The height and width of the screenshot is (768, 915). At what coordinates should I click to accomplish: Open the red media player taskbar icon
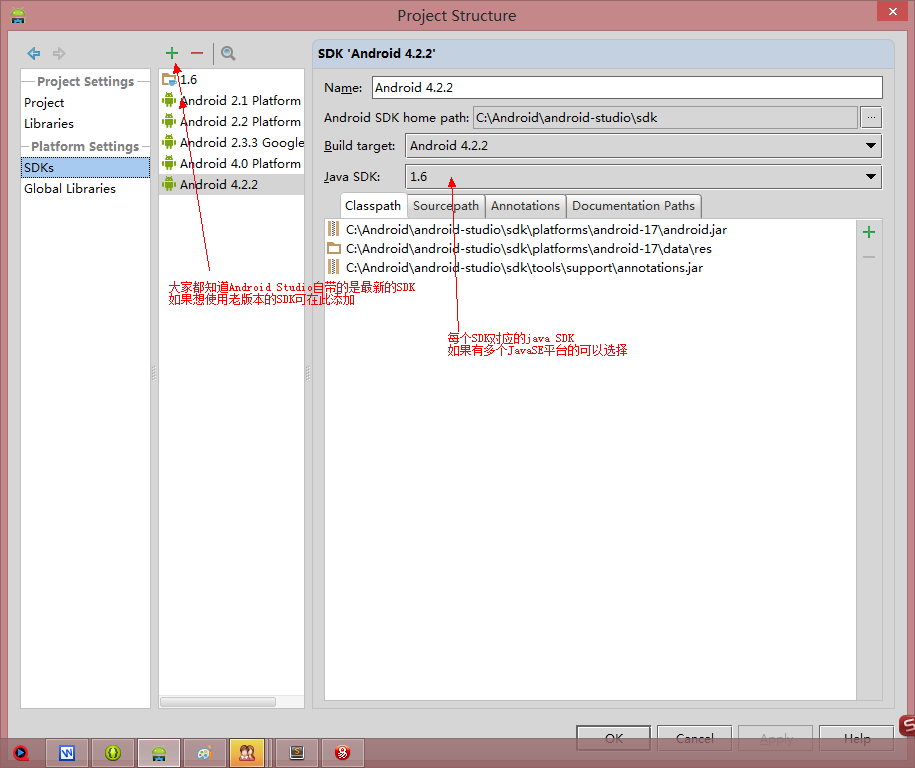[x=21, y=753]
